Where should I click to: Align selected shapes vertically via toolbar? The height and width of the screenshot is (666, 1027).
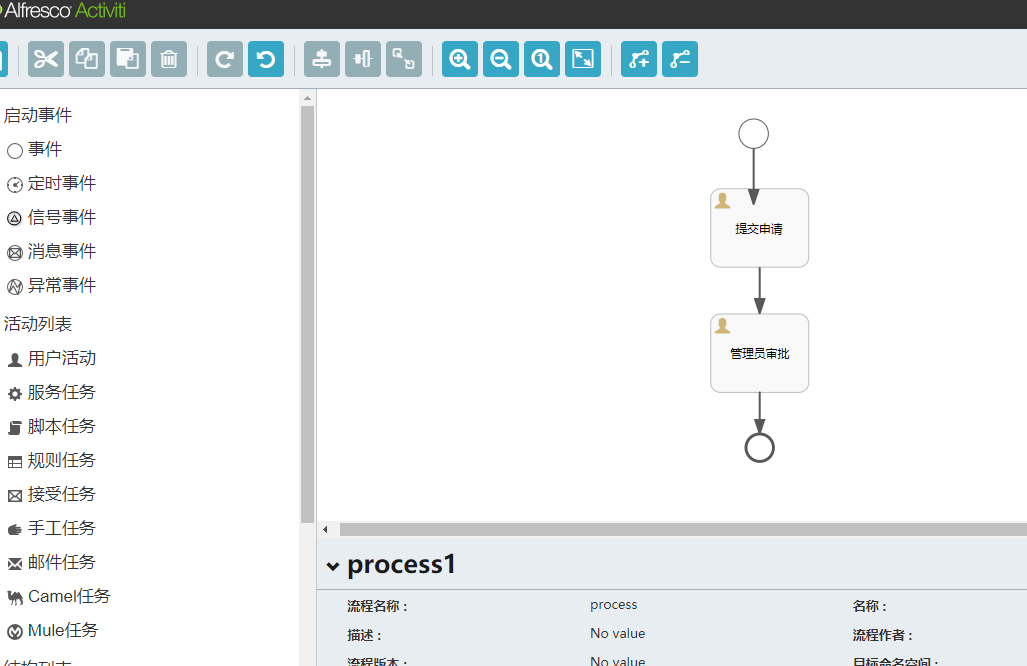pos(322,59)
